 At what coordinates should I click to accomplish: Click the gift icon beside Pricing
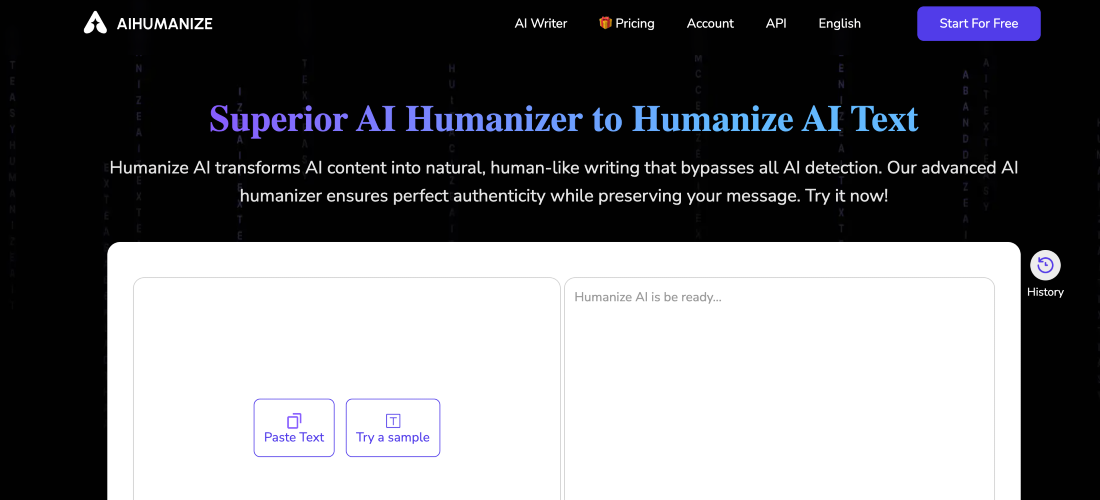coord(605,22)
